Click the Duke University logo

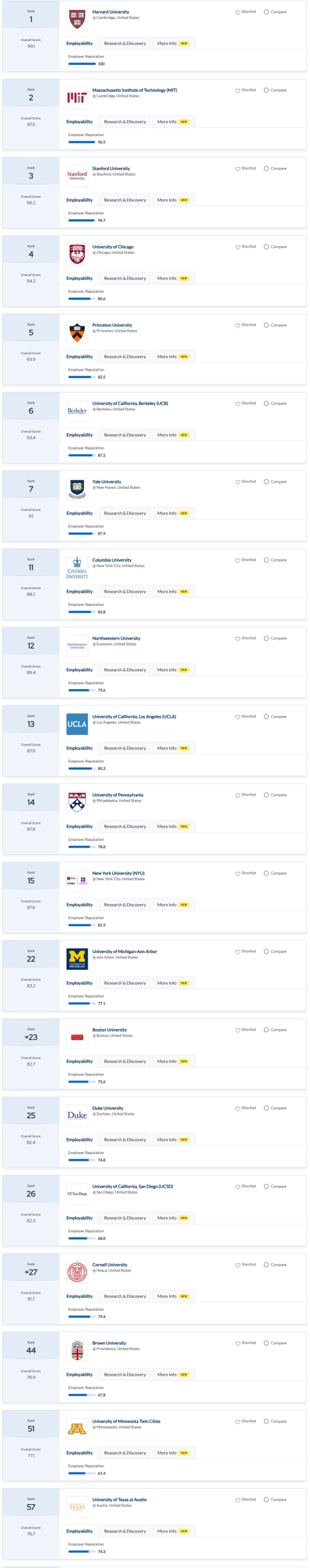[77, 1115]
